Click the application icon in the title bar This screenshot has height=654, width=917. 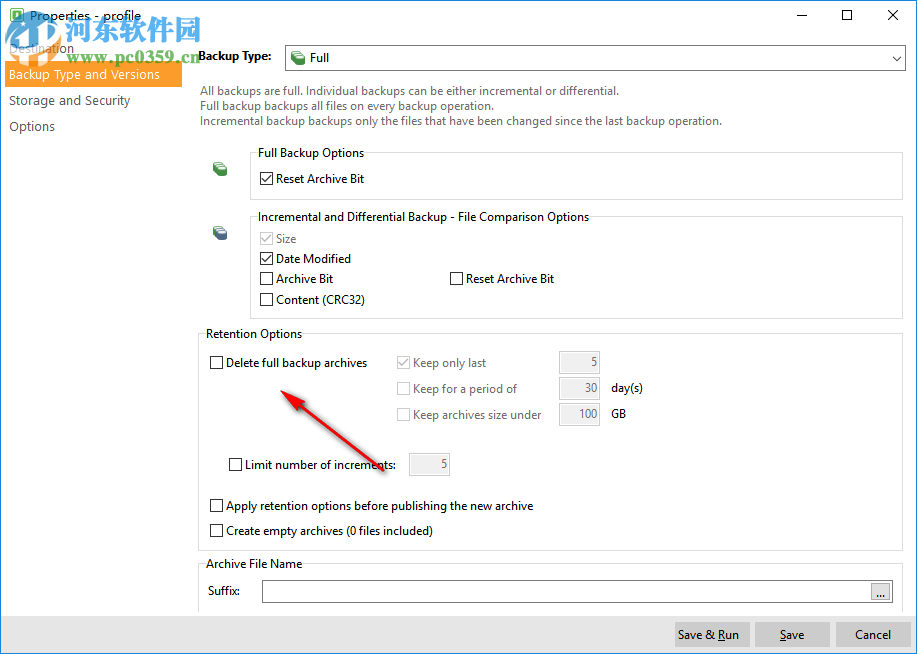pos(17,15)
